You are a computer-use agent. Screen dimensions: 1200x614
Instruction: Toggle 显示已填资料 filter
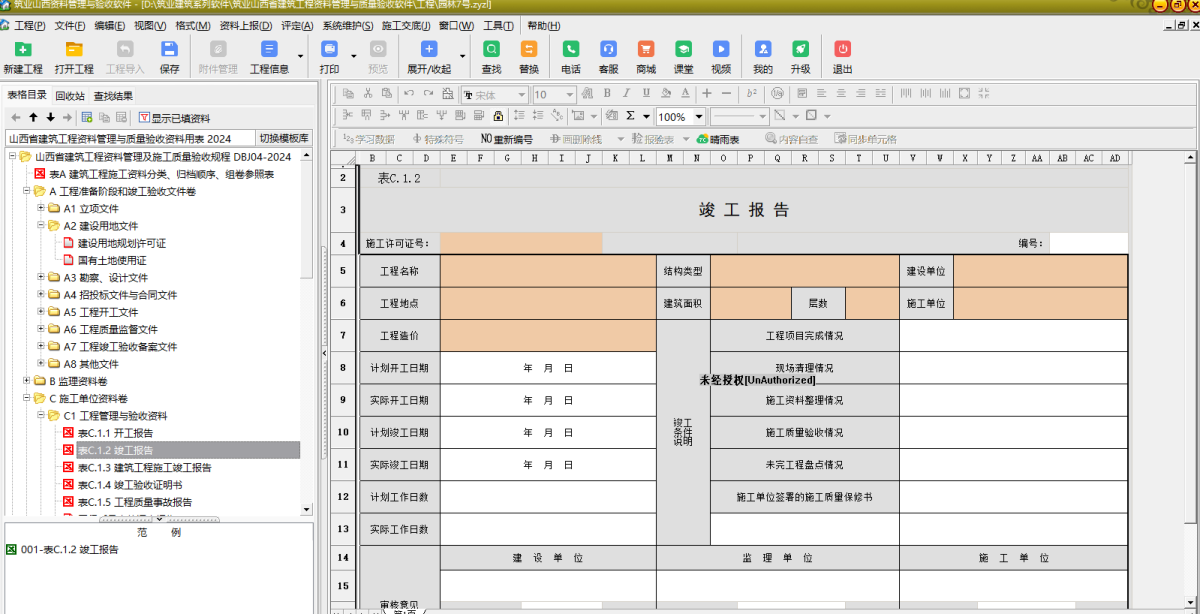[x=174, y=117]
